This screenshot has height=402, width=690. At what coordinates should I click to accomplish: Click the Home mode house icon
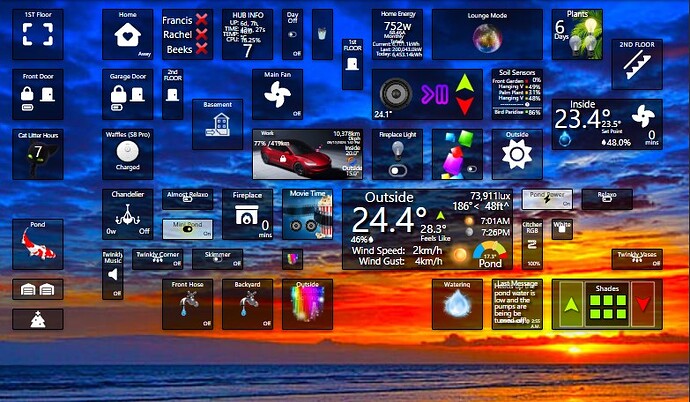pyautogui.click(x=127, y=35)
